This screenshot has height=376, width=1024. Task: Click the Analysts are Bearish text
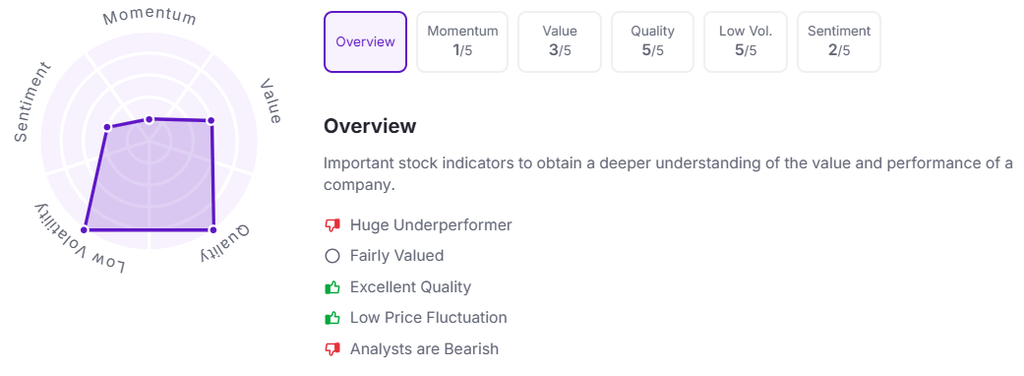(424, 349)
